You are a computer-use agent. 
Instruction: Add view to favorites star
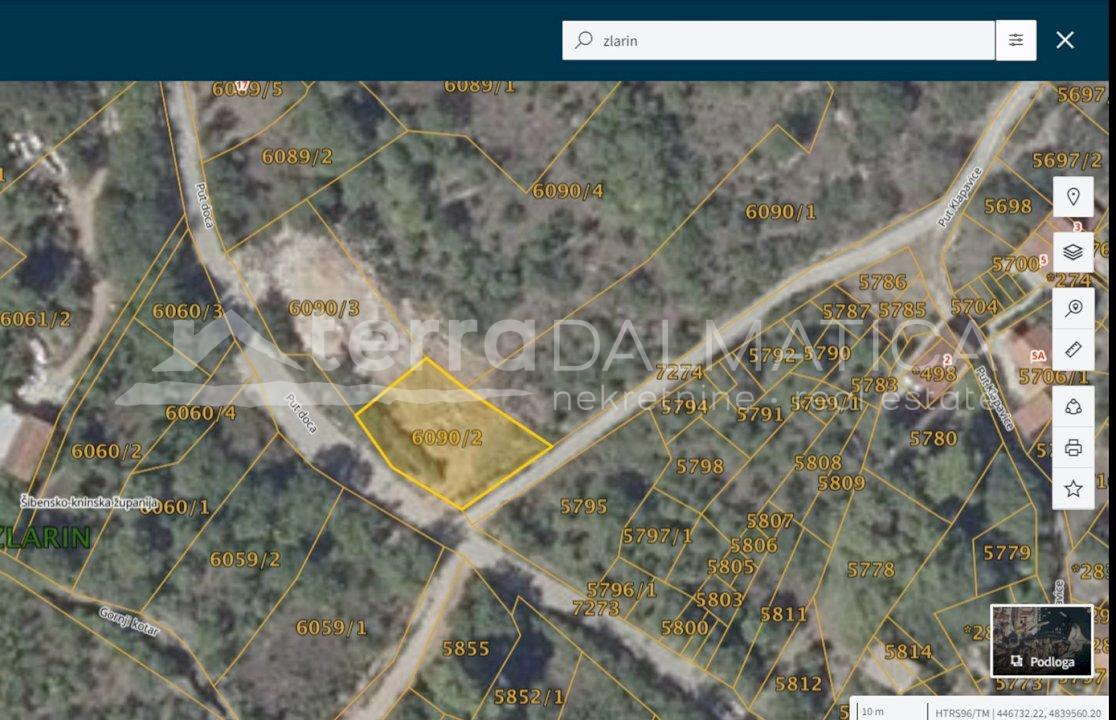click(1073, 489)
